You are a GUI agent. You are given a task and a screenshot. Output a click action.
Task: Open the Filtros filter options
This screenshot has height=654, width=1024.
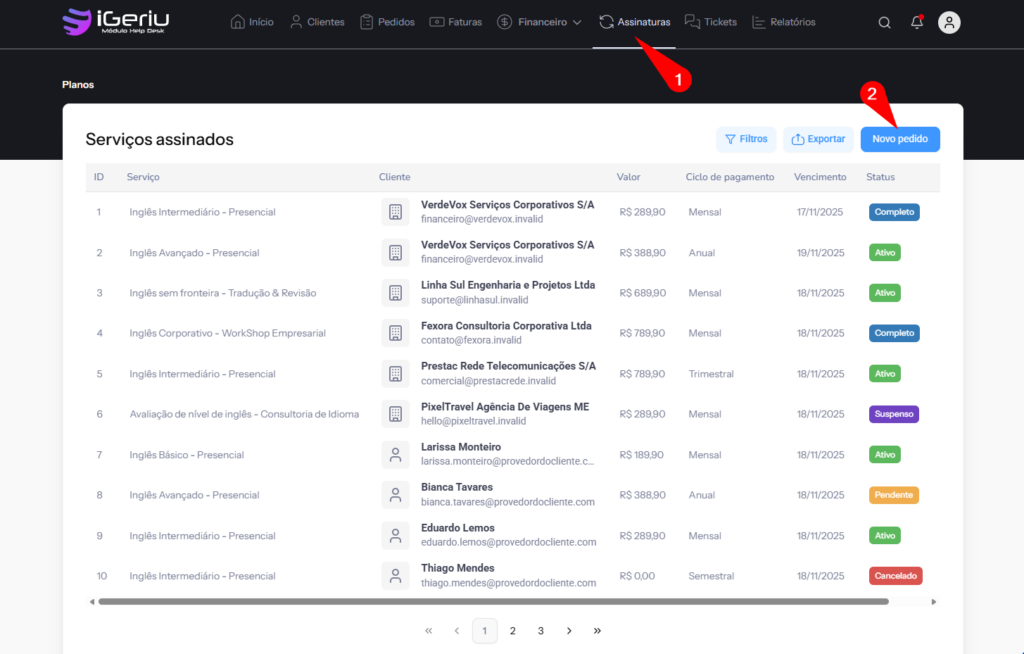[x=746, y=139]
